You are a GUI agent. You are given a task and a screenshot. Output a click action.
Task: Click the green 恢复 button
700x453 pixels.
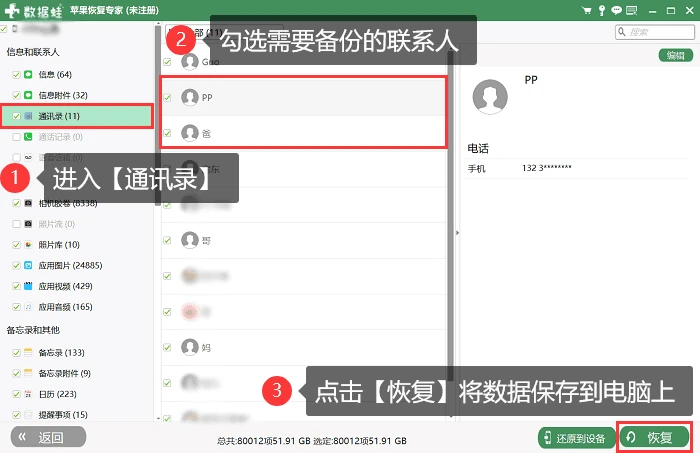tap(654, 437)
